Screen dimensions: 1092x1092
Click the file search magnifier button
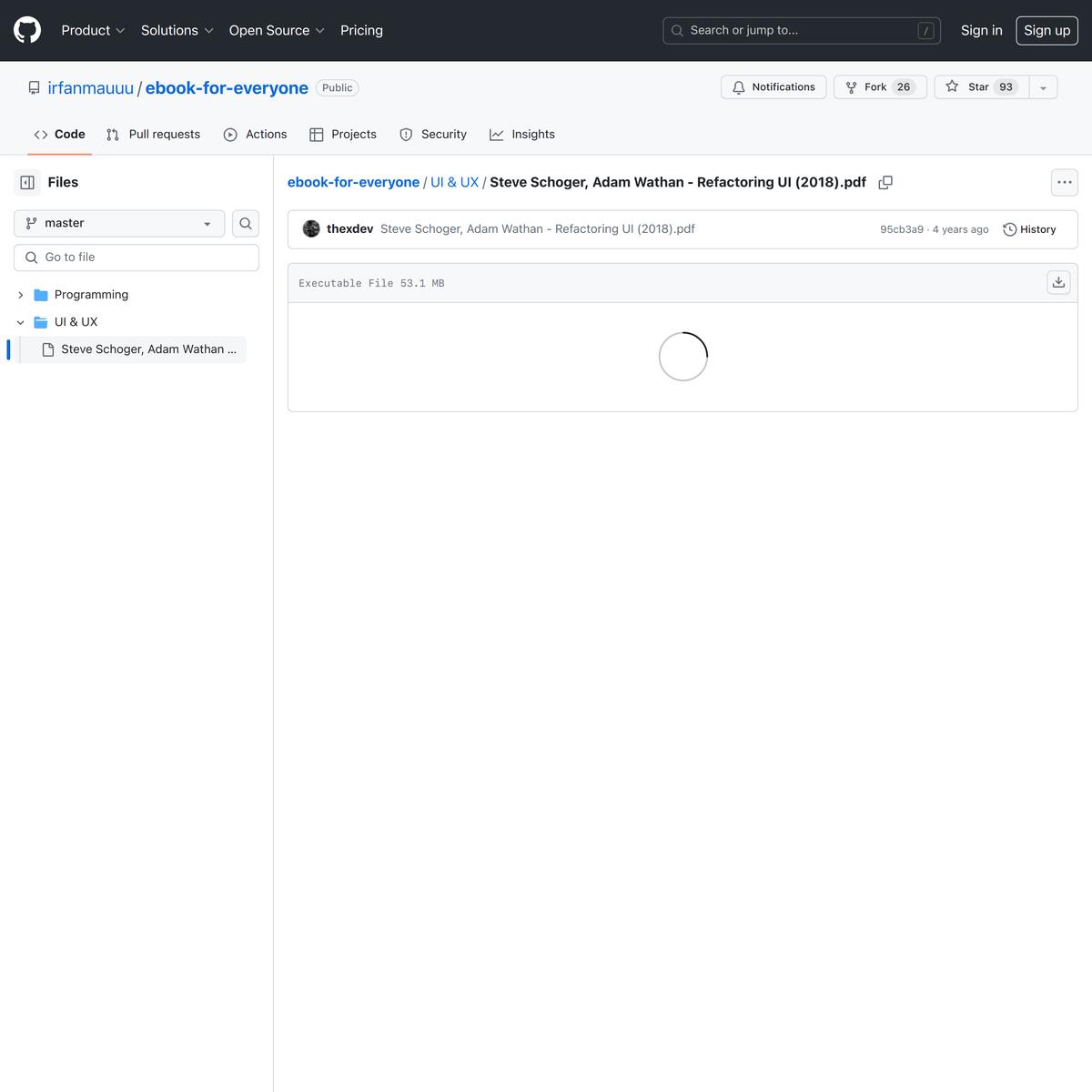[x=246, y=223]
